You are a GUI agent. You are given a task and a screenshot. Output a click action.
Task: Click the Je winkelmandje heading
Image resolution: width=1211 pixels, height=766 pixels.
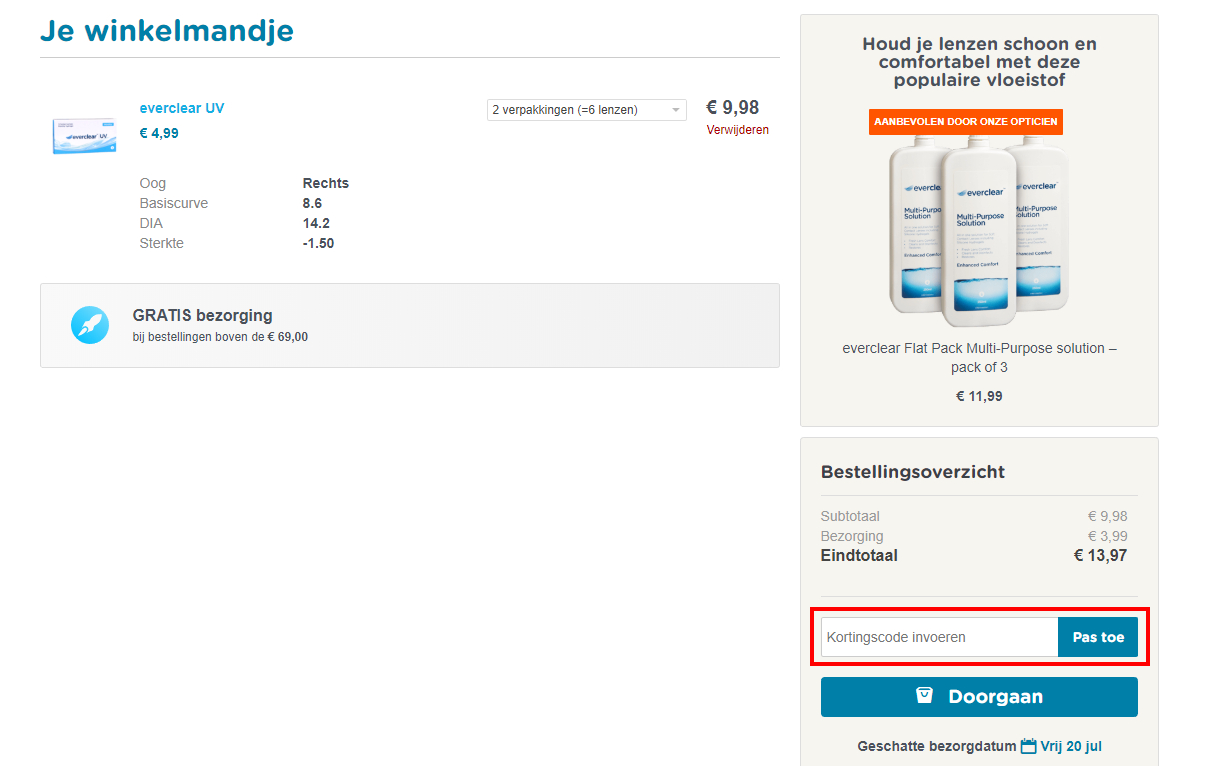point(167,31)
